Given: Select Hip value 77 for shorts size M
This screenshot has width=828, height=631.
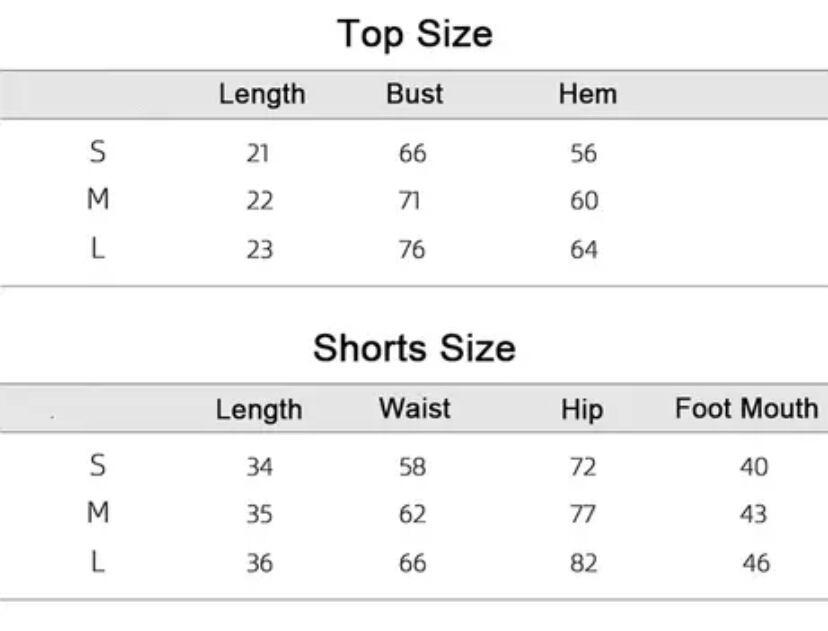Looking at the screenshot, I should coord(583,515).
